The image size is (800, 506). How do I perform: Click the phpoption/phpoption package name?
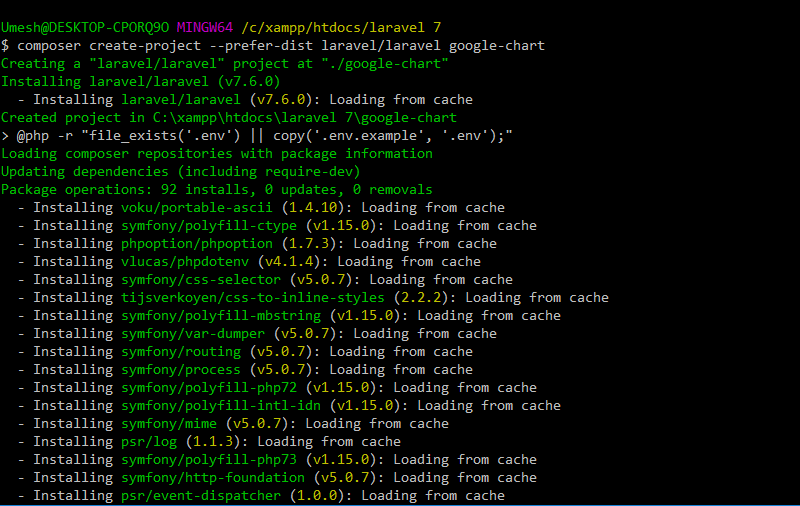point(196,244)
